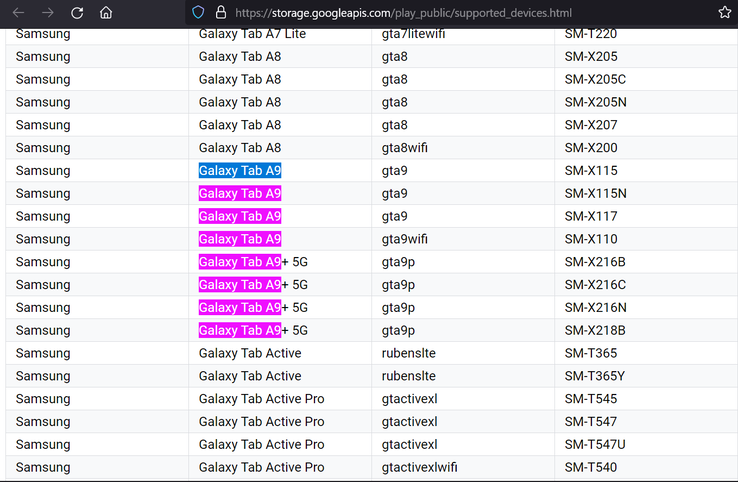This screenshot has width=738, height=482.
Task: Click model SM-T220 cell
Action: pyautogui.click(x=591, y=34)
